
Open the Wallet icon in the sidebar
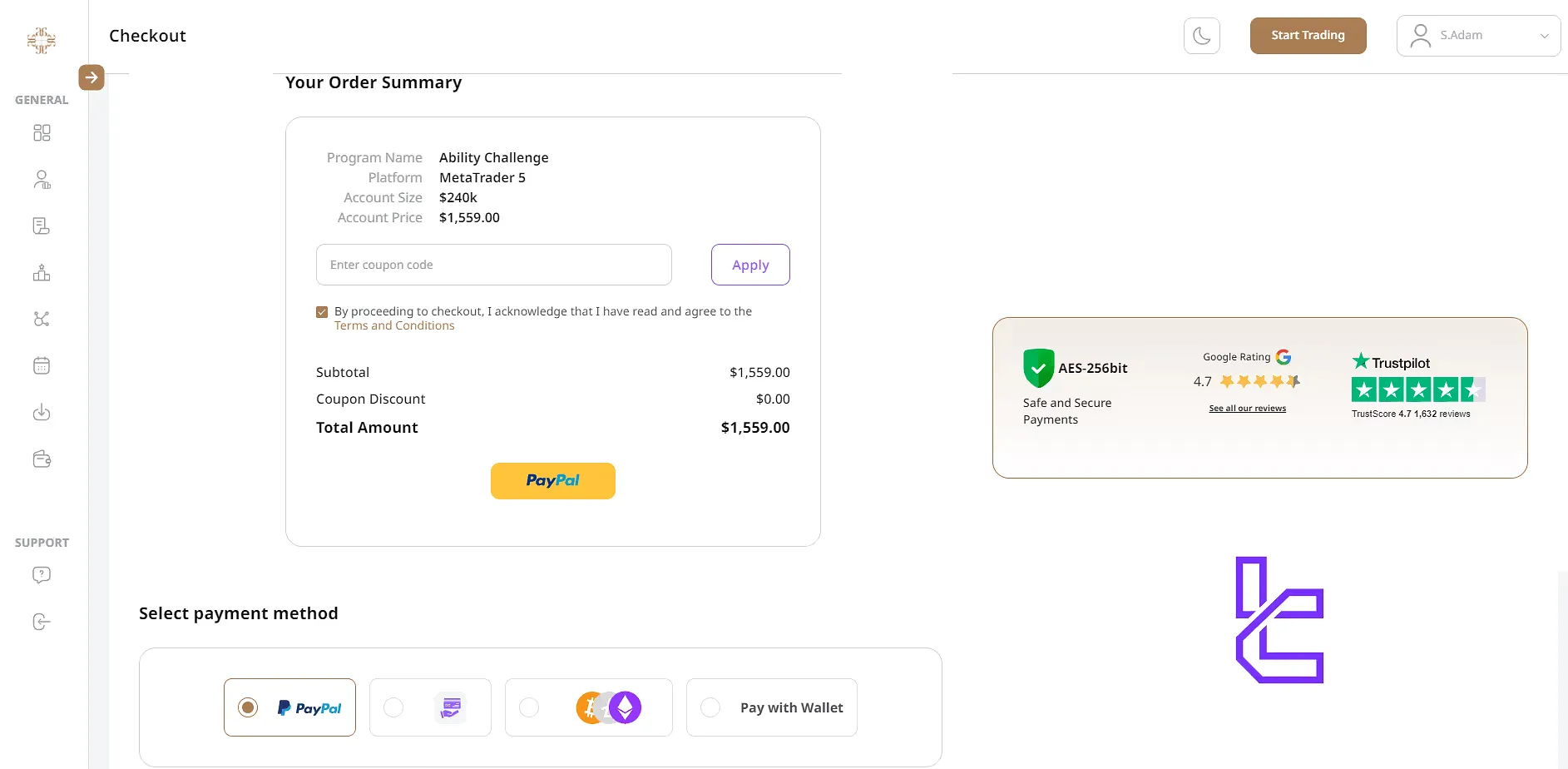coord(42,459)
